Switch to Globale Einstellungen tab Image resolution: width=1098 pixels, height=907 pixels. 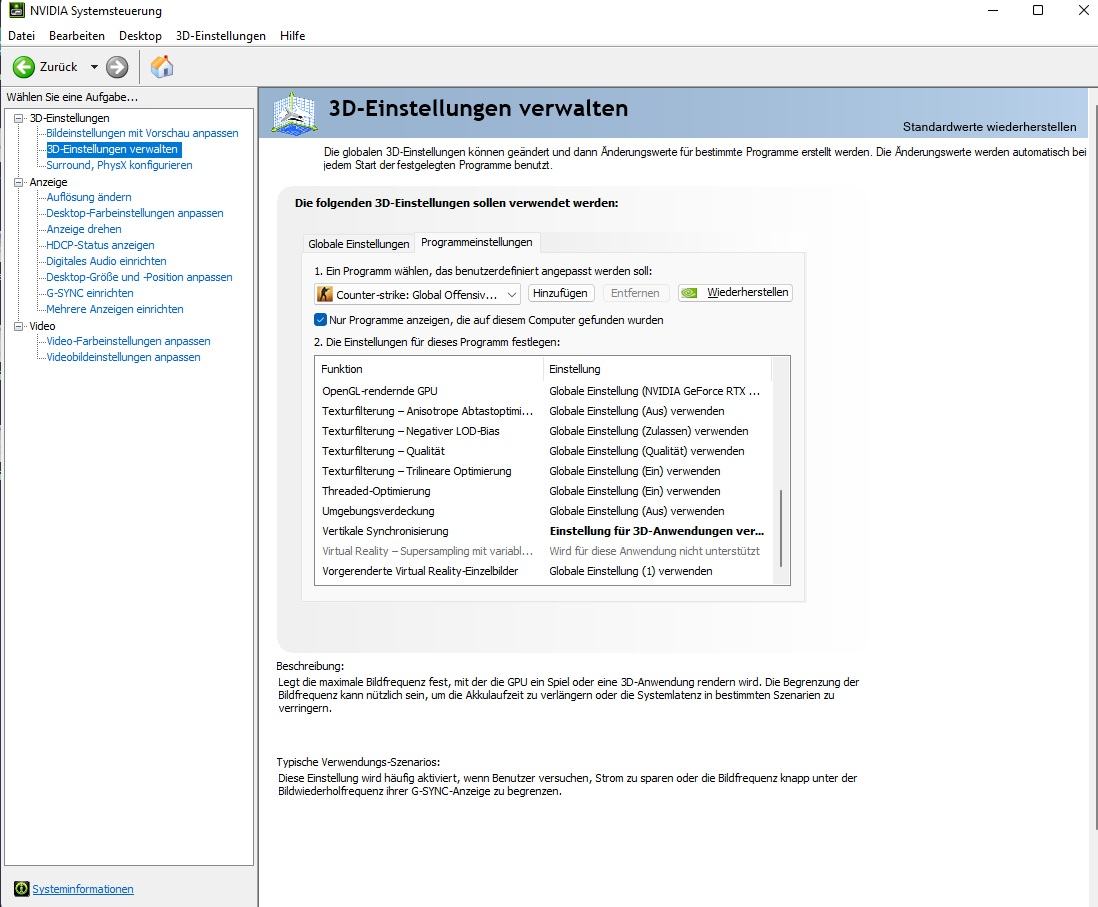359,244
